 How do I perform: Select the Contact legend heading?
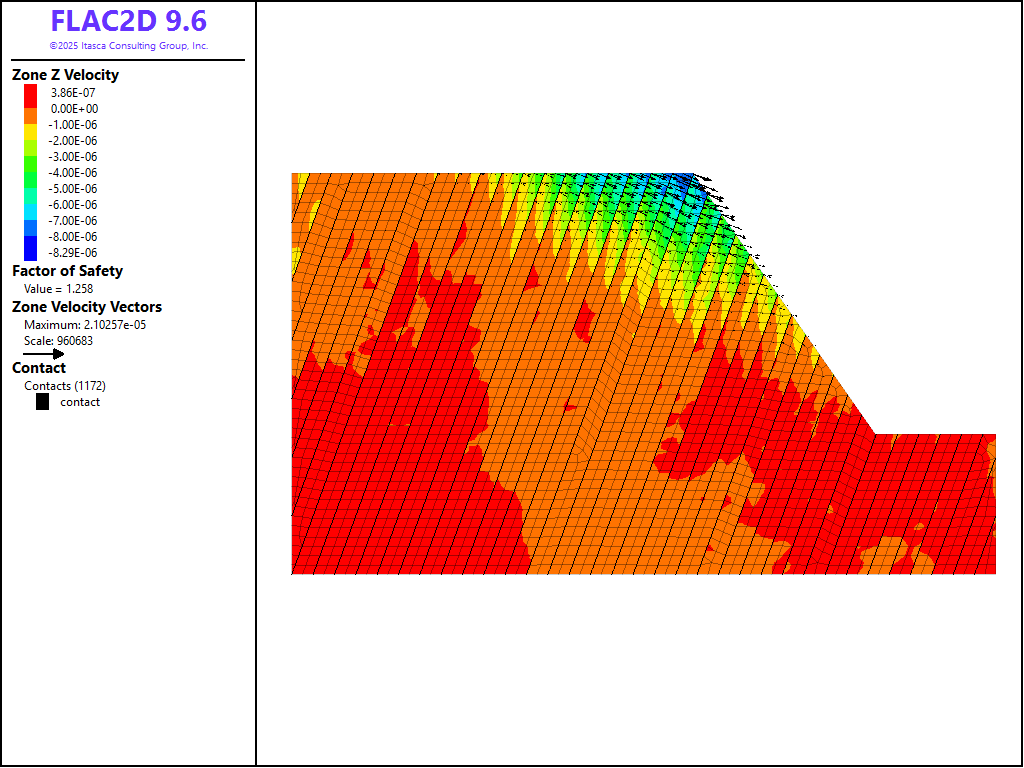coord(39,368)
